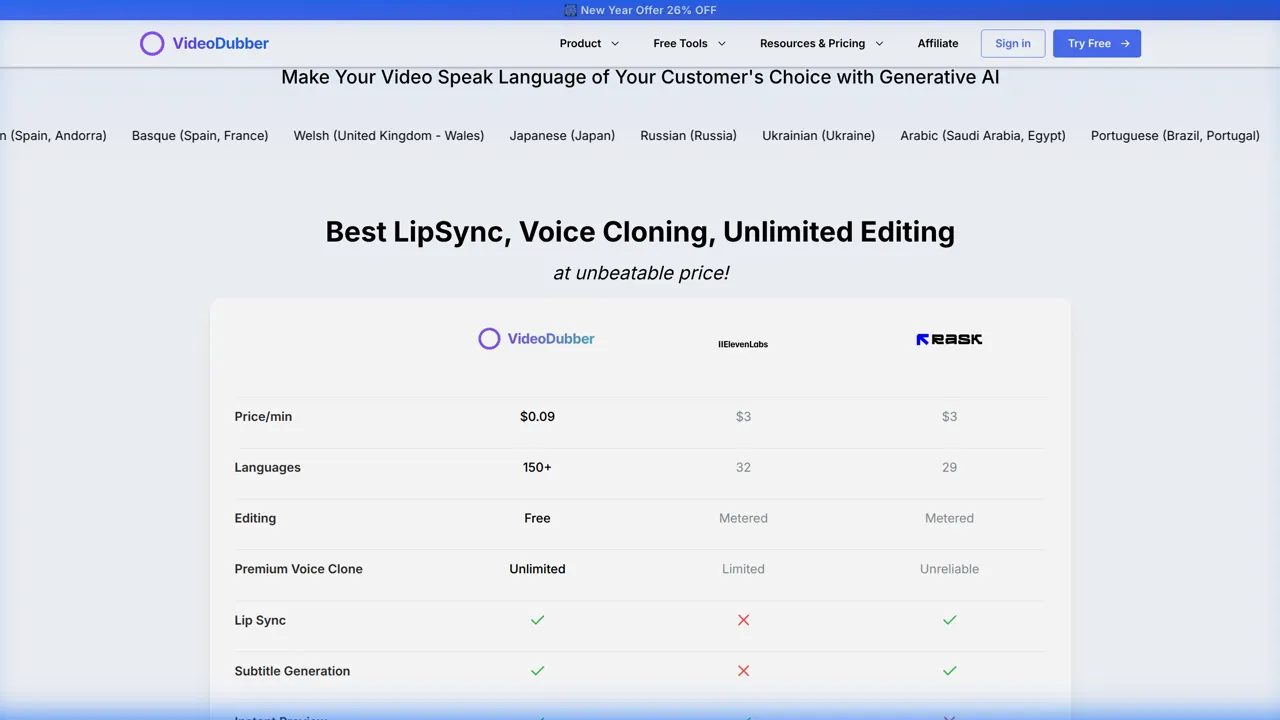The width and height of the screenshot is (1280, 720).
Task: Click the Rask logo in the comparison table
Action: point(948,339)
